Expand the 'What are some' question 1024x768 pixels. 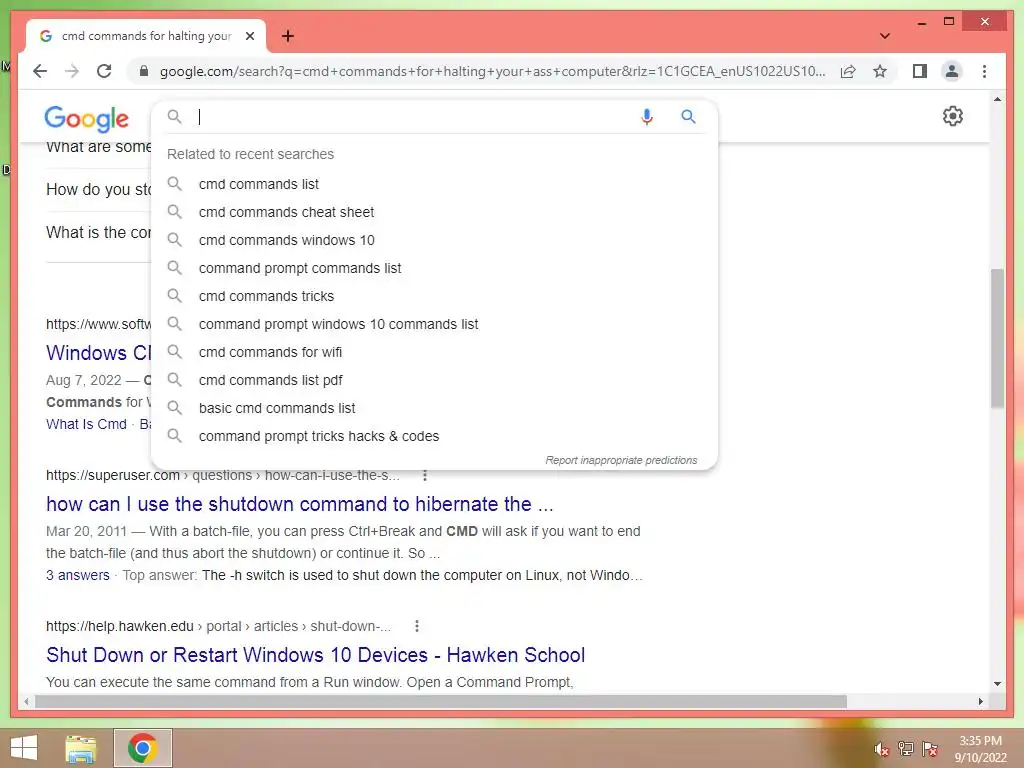pyautogui.click(x=99, y=148)
